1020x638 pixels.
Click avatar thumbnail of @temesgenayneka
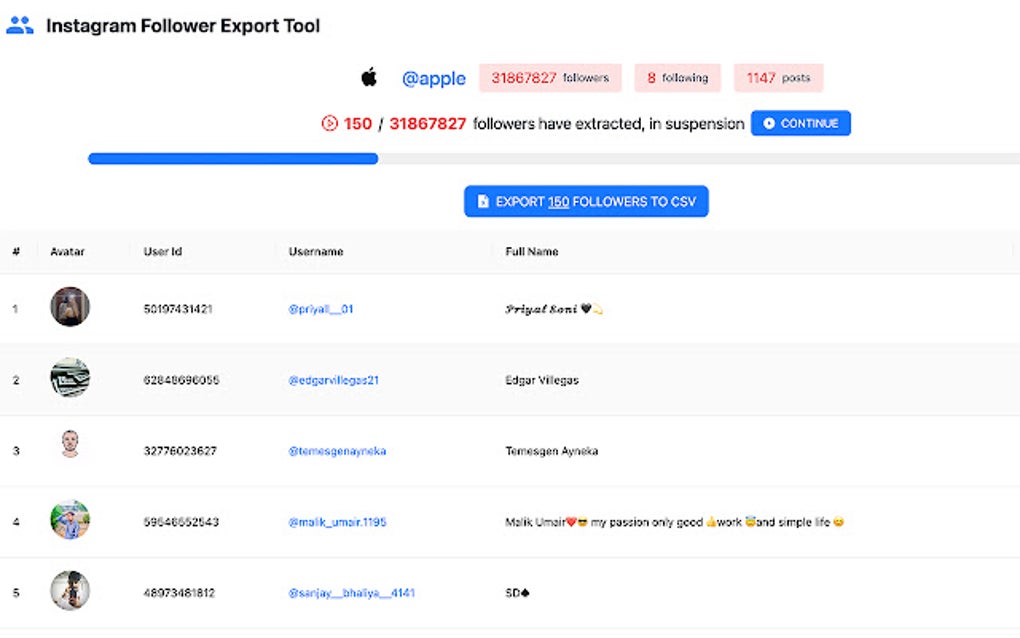70,444
